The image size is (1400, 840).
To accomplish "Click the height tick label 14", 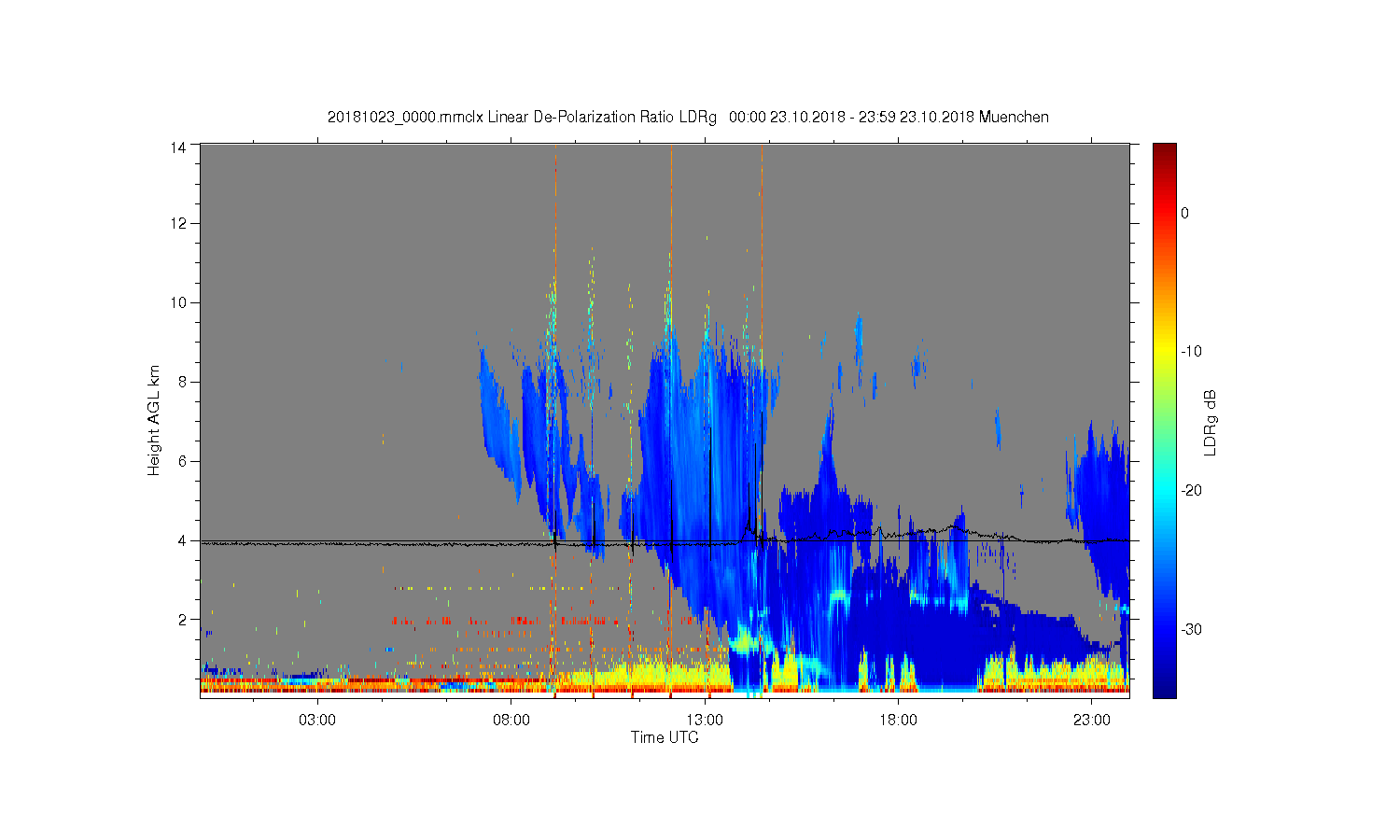I will 178,147.
